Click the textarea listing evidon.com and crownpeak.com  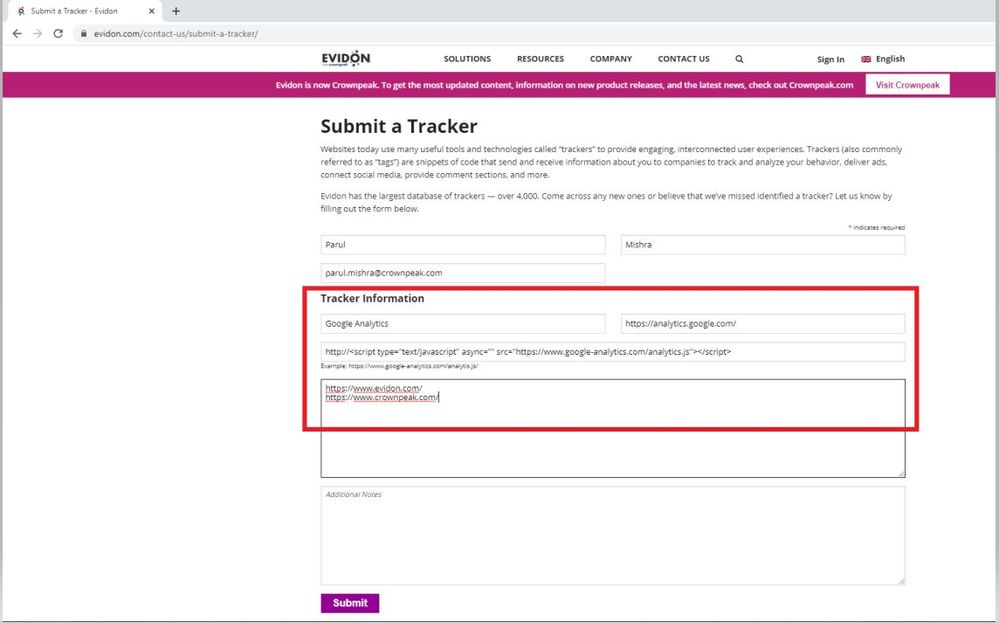(613, 428)
